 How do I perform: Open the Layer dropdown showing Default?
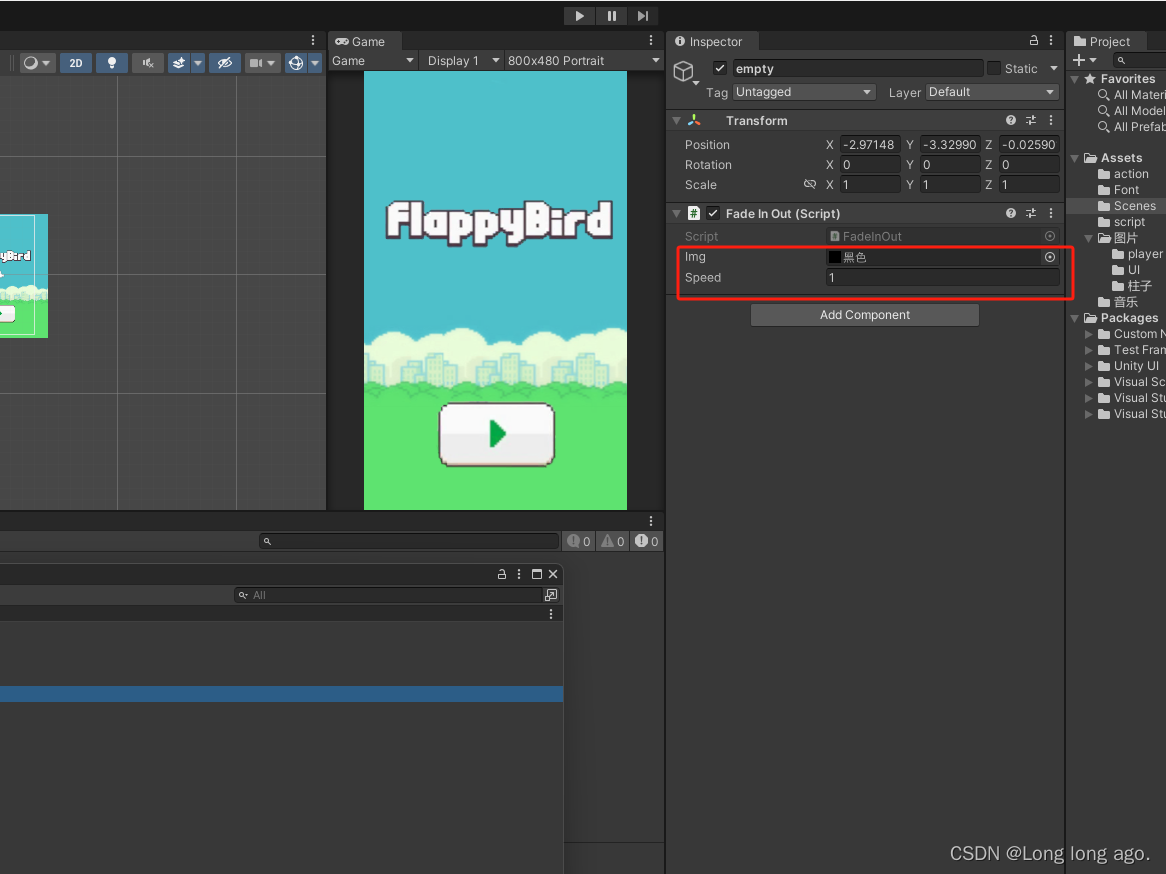(x=992, y=92)
